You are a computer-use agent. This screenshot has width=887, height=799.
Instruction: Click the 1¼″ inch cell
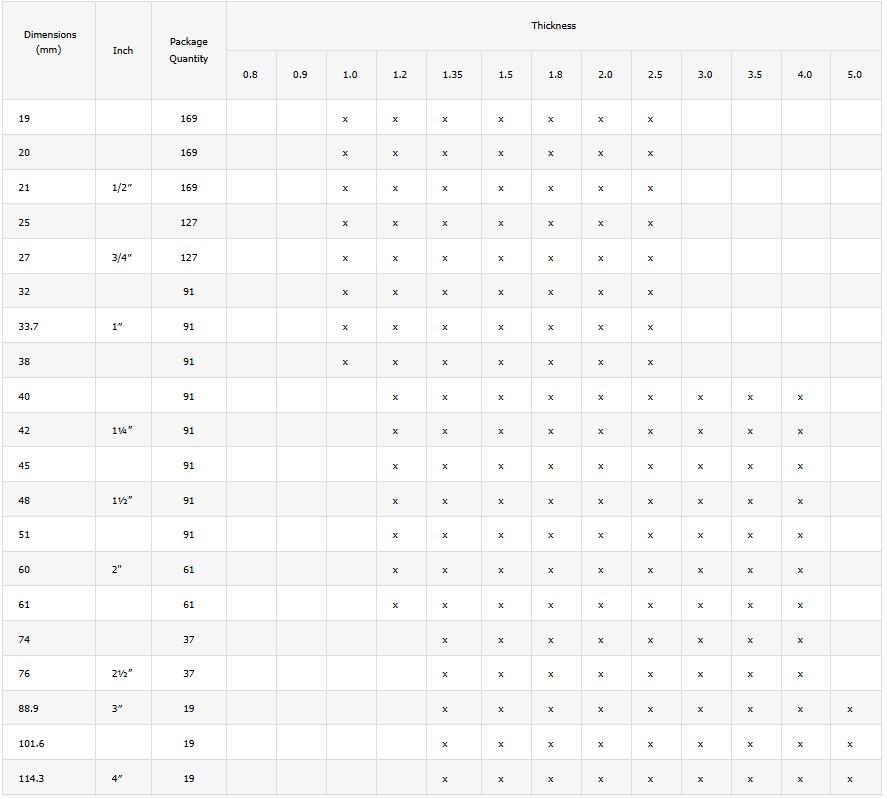coord(122,431)
